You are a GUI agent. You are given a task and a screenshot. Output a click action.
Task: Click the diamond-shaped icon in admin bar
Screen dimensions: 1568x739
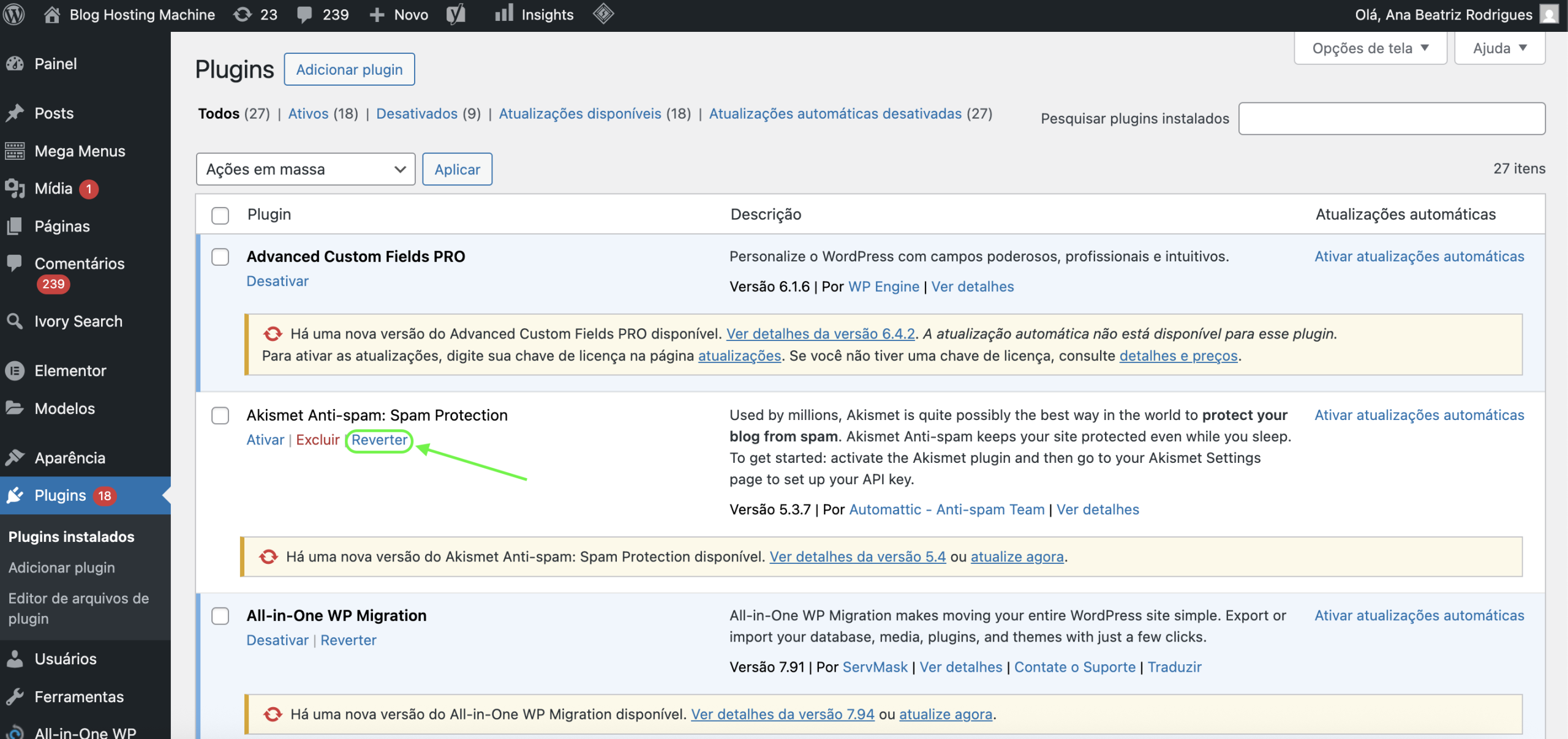[x=603, y=13]
